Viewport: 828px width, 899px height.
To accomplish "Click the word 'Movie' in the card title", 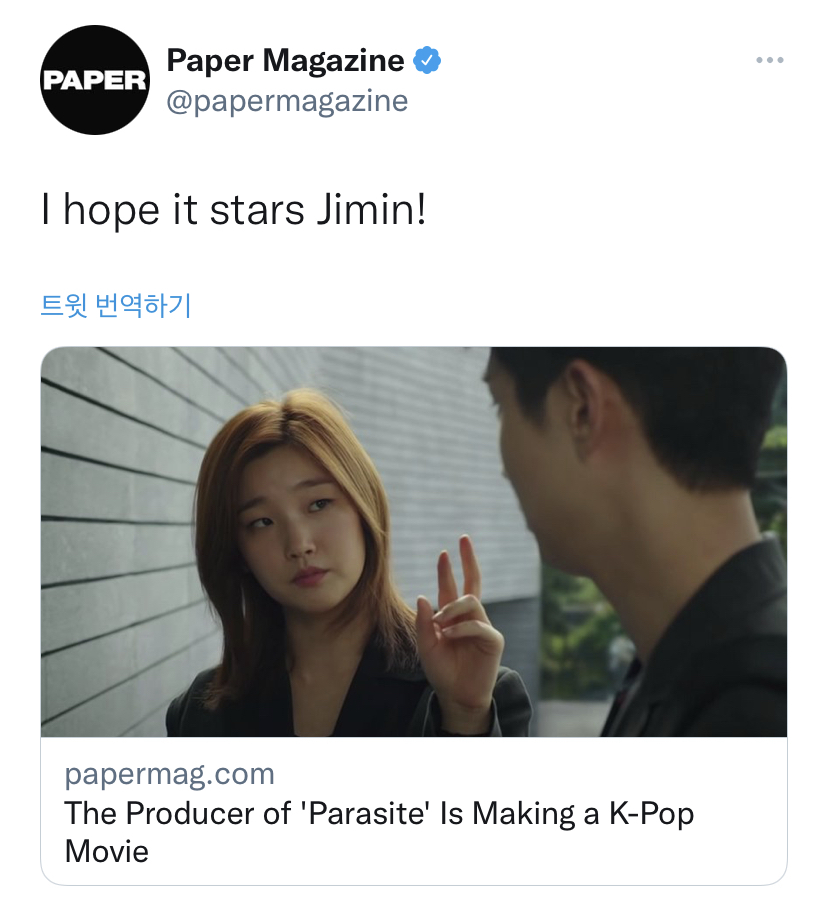I will tap(107, 851).
